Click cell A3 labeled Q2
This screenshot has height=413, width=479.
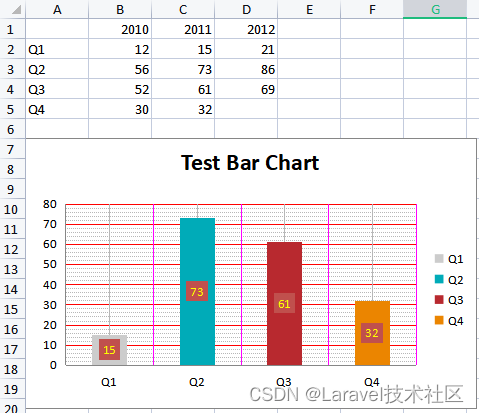[x=57, y=69]
